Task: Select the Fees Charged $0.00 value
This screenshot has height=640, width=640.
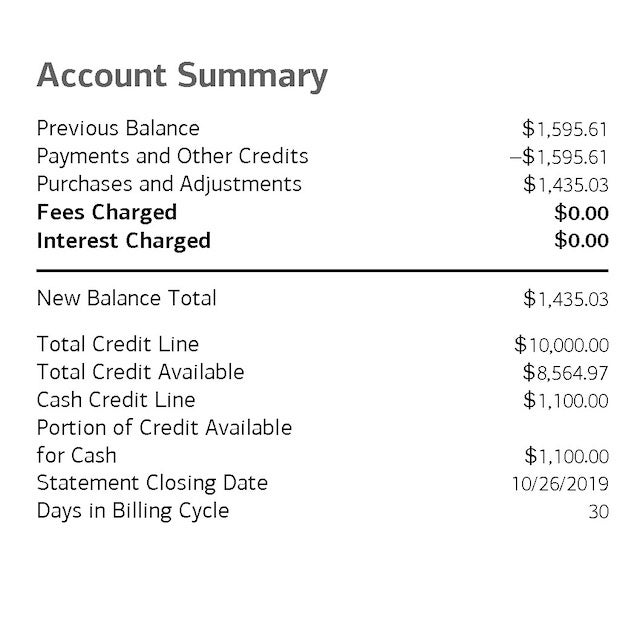Action: pos(581,213)
